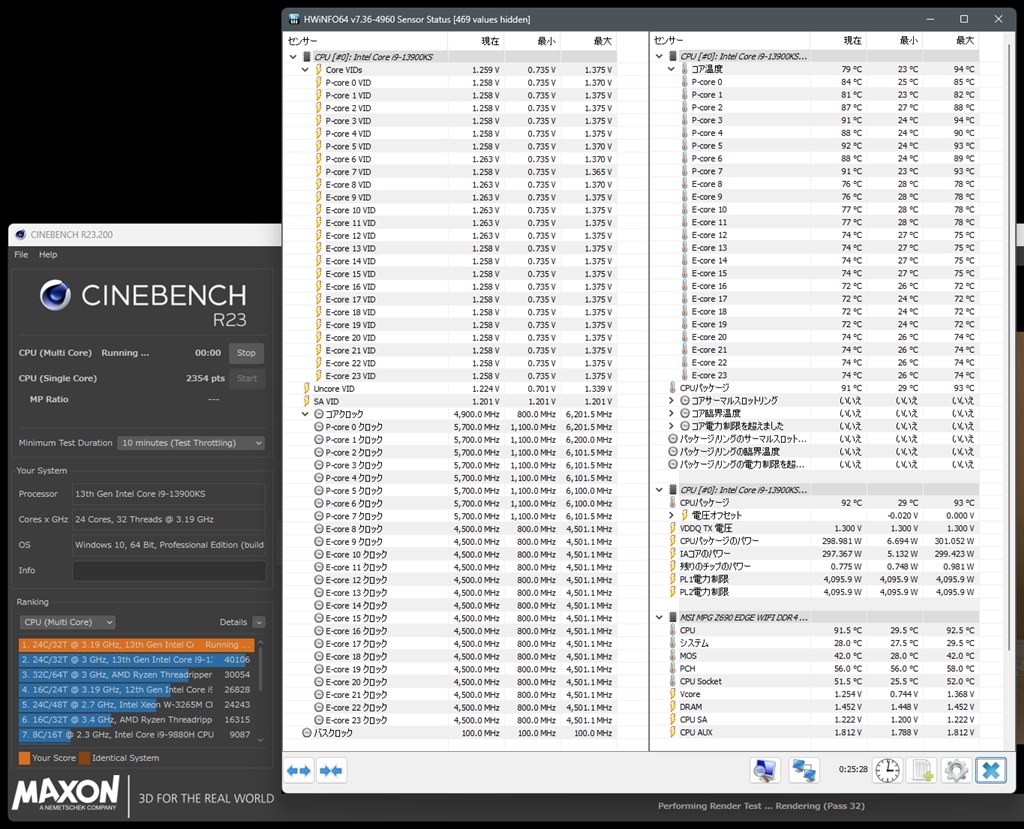The image size is (1024, 829).
Task: Click the brown Identical System legend swatch
Action: [84, 758]
